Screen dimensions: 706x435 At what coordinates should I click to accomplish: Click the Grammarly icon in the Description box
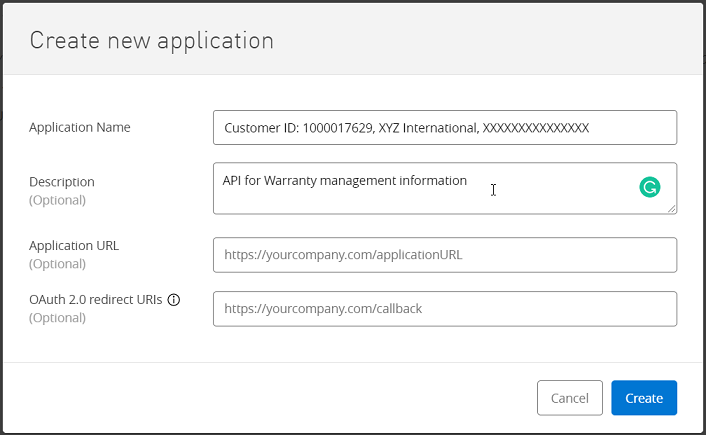[x=650, y=187]
